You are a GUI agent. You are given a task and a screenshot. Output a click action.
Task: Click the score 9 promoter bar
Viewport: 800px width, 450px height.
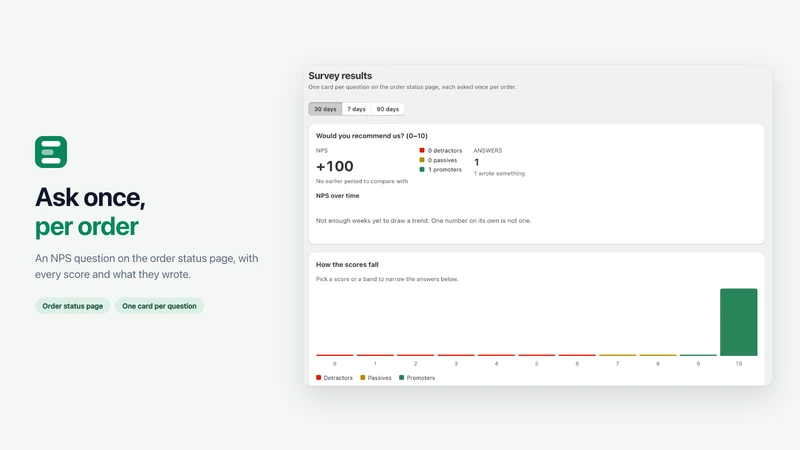[x=698, y=355]
